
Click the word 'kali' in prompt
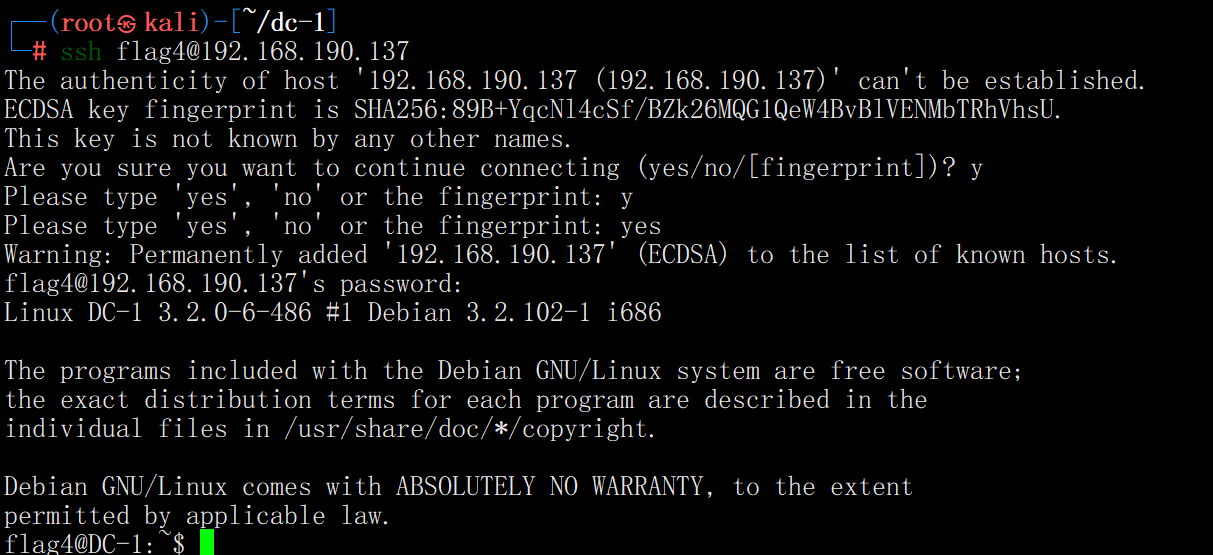point(173,23)
